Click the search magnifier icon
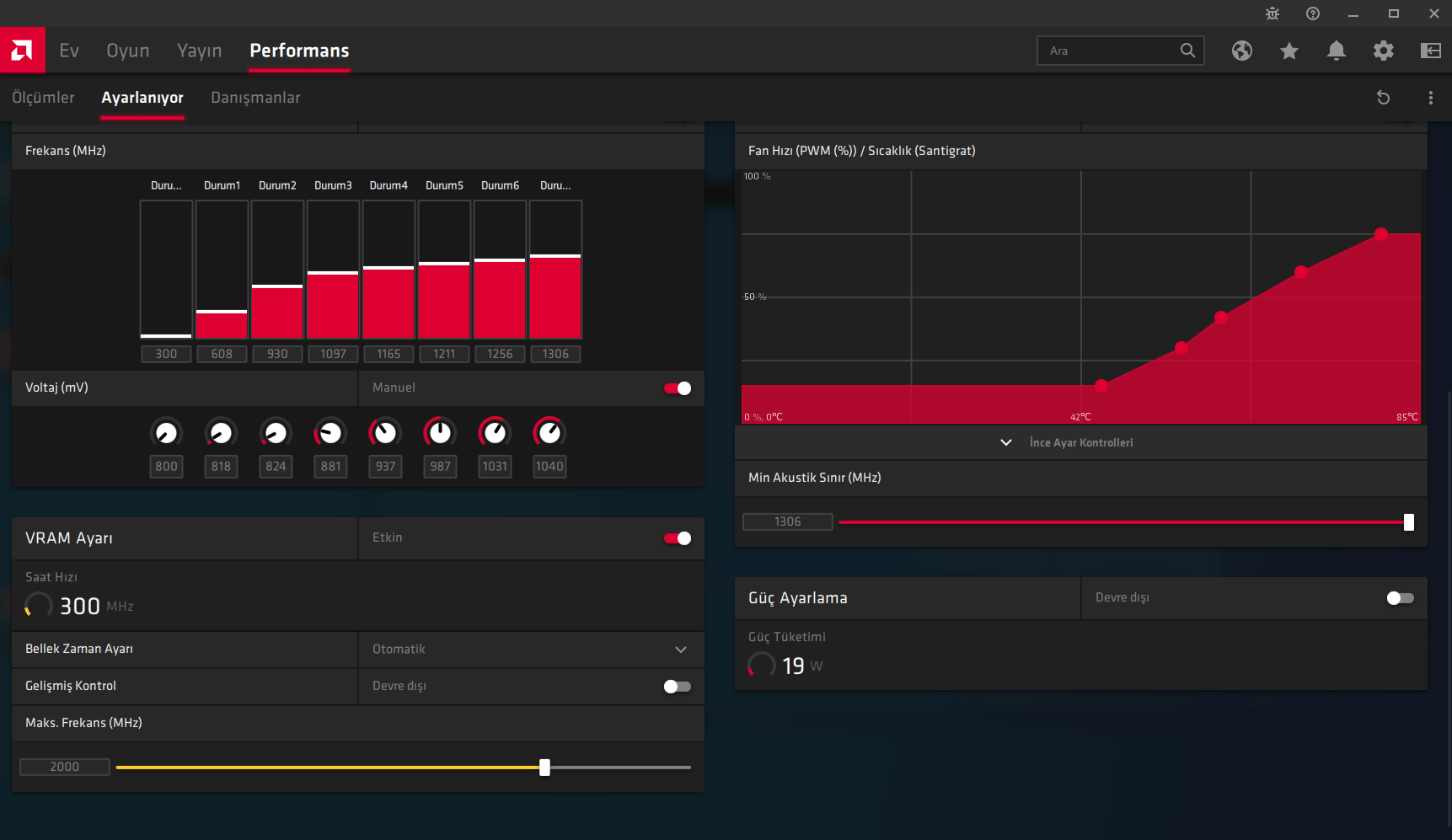The height and width of the screenshot is (840, 1452). tap(1187, 51)
